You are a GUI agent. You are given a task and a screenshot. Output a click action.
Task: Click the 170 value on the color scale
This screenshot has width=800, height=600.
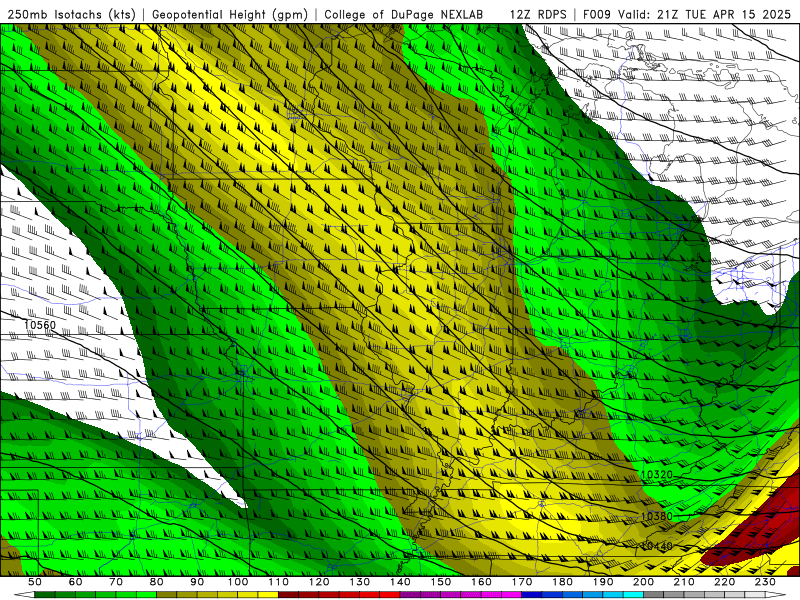(522, 582)
